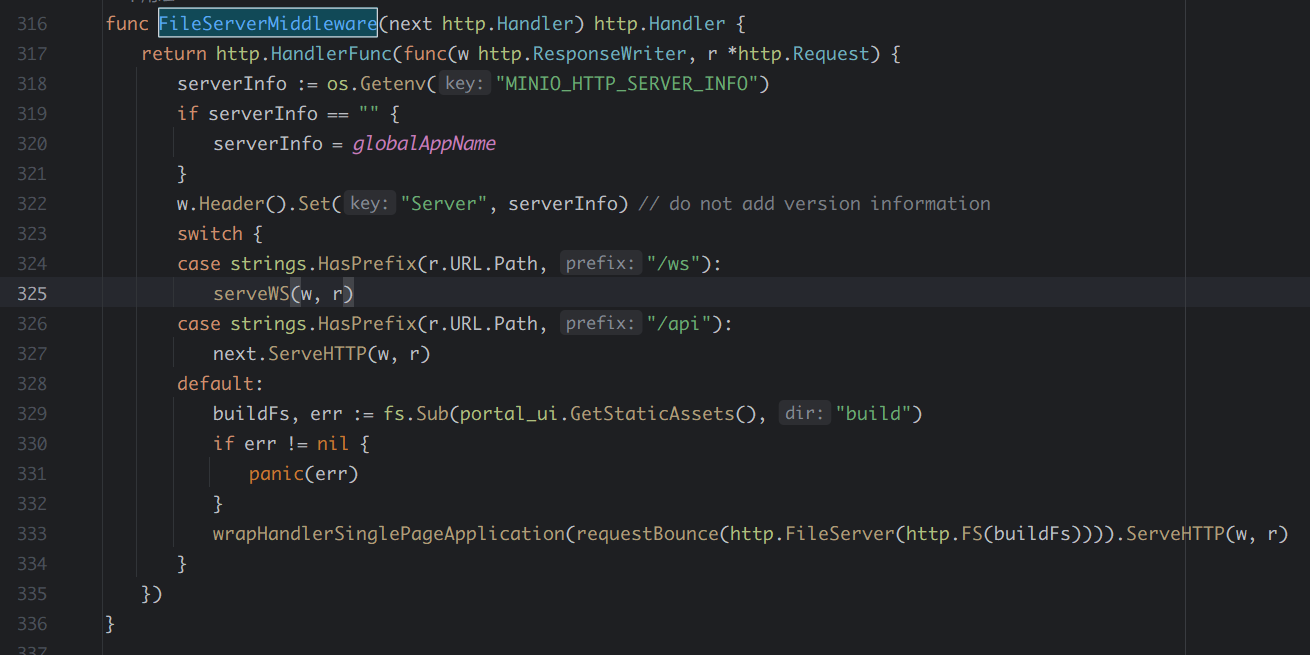The image size is (1310, 655).
Task: Click line number 333 in the gutter
Action: [x=32, y=533]
